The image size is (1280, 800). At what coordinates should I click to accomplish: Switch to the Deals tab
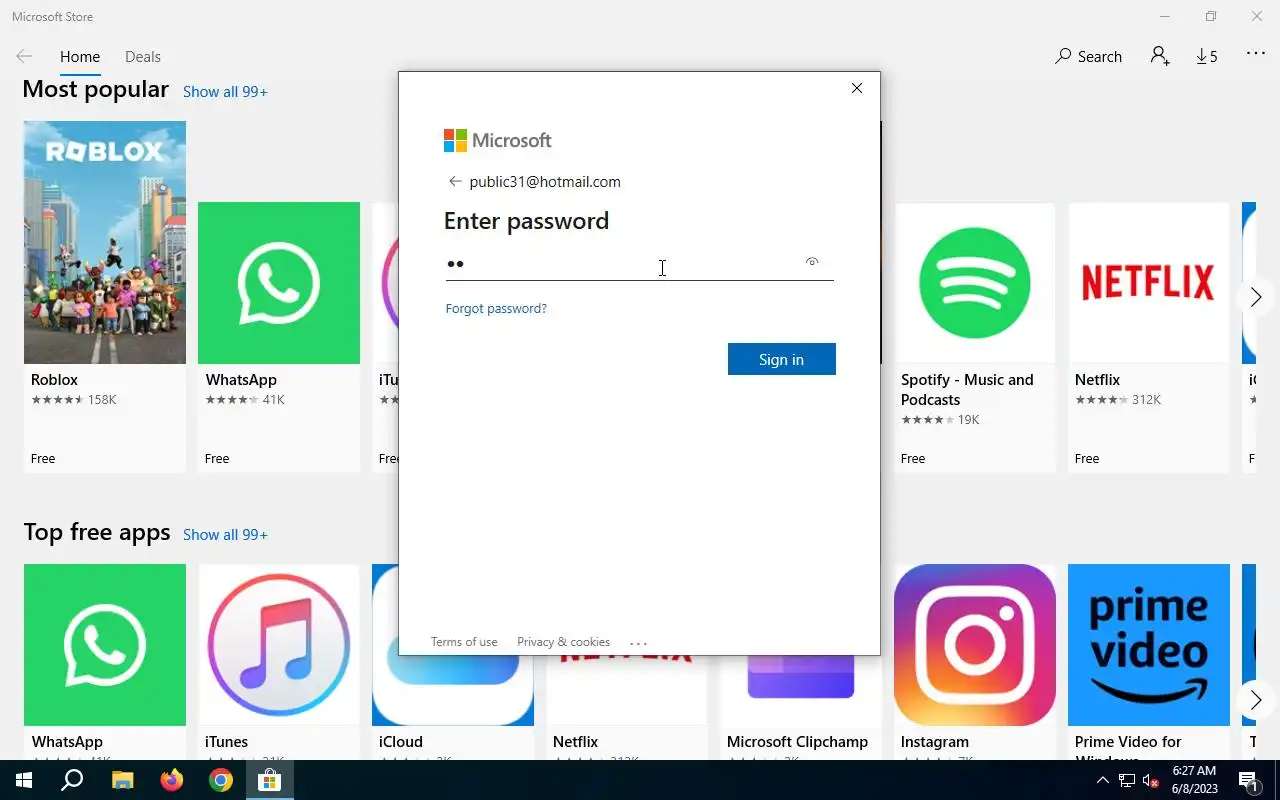(143, 57)
